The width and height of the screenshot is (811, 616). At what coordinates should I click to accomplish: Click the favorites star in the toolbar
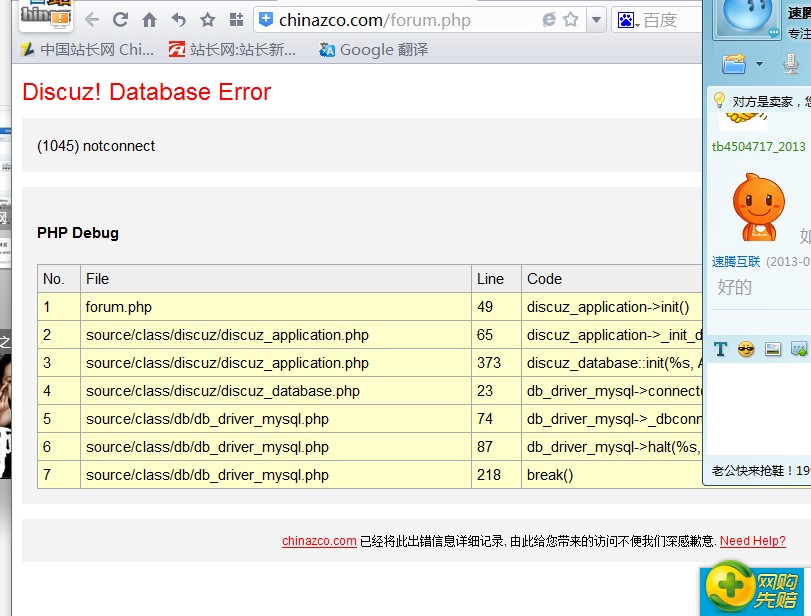208,20
